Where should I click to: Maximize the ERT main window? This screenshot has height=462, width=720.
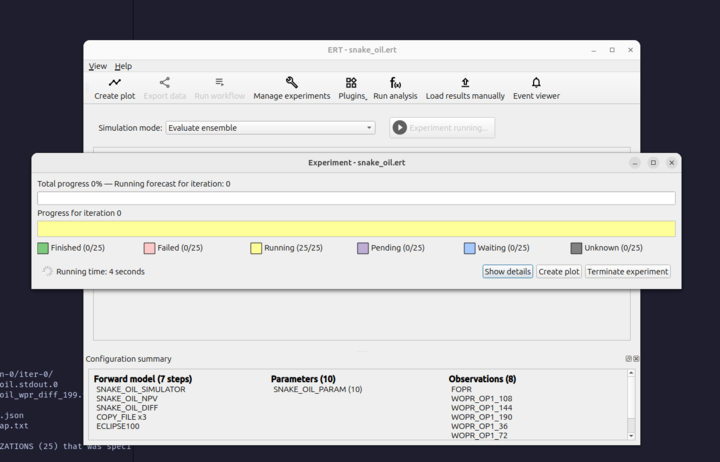pos(612,50)
